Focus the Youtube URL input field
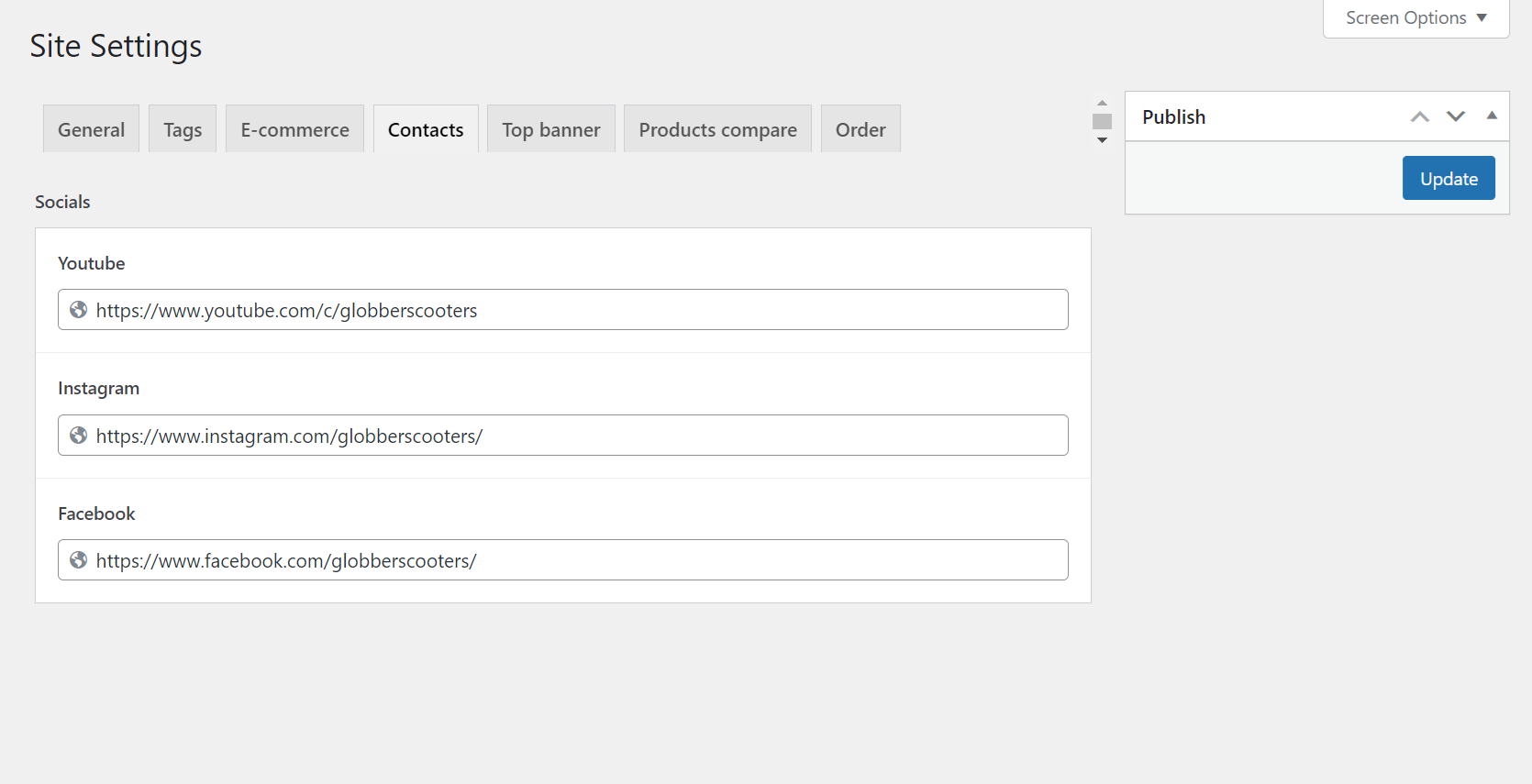This screenshot has width=1532, height=784. coord(578,310)
